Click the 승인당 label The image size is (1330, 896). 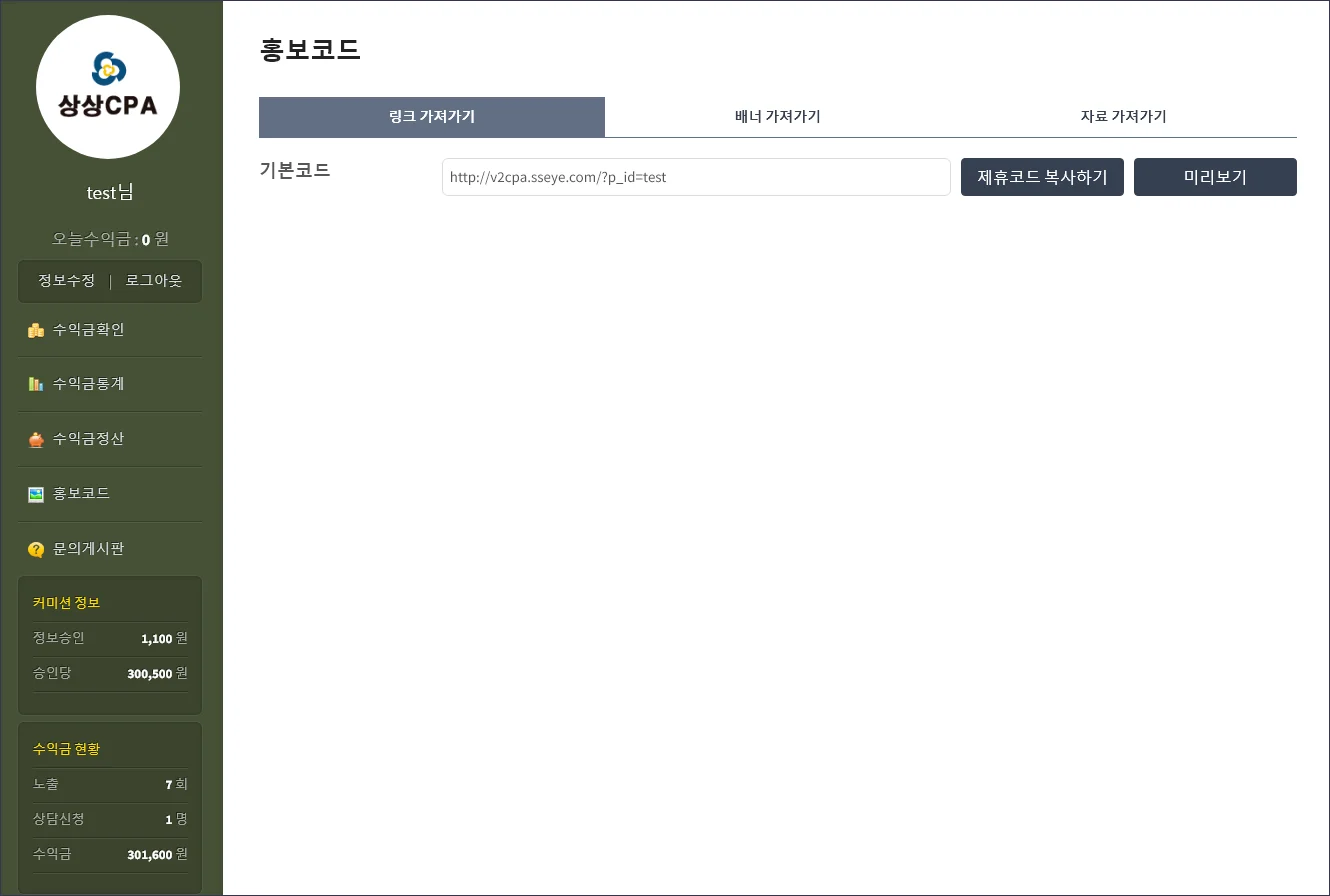point(52,673)
